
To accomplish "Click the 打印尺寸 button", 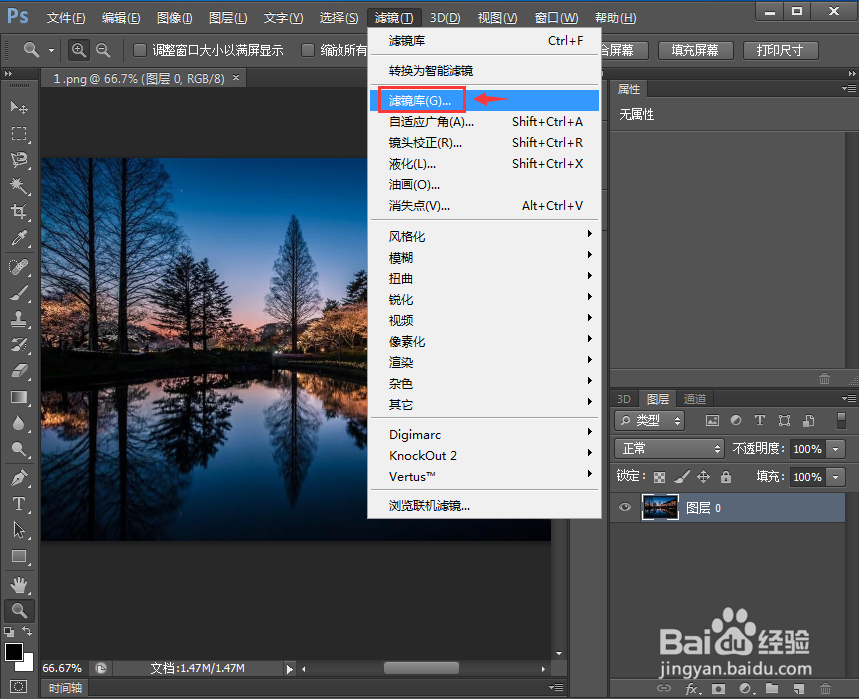I will pos(780,50).
